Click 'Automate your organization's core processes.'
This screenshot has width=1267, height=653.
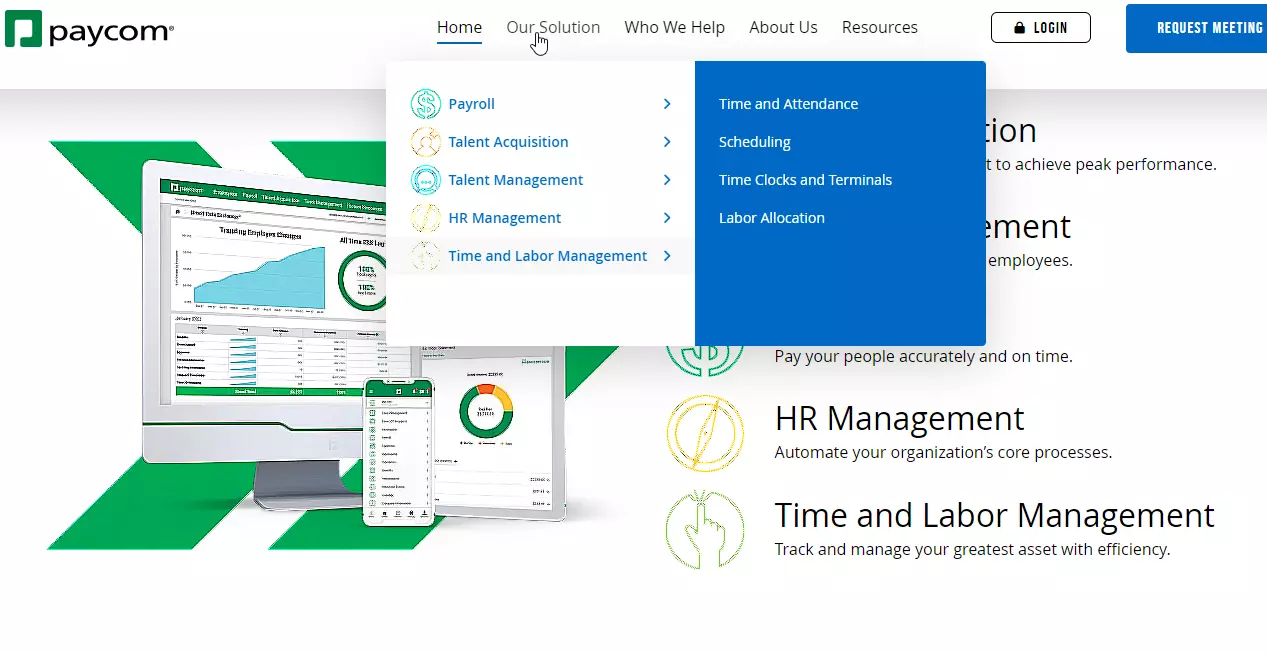coord(943,452)
